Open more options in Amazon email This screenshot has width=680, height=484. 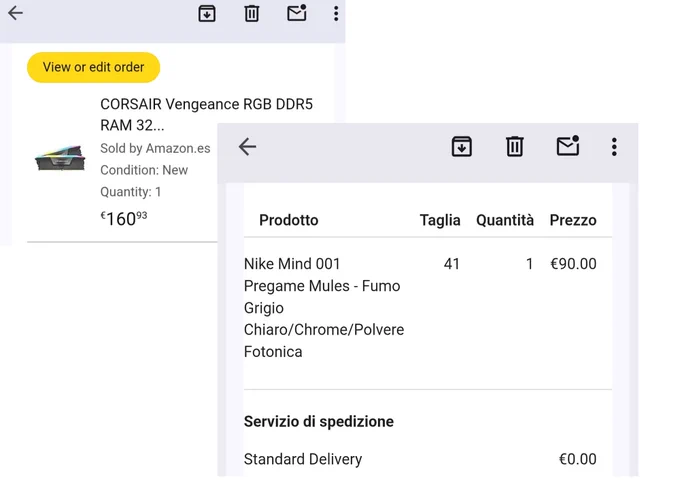[336, 13]
